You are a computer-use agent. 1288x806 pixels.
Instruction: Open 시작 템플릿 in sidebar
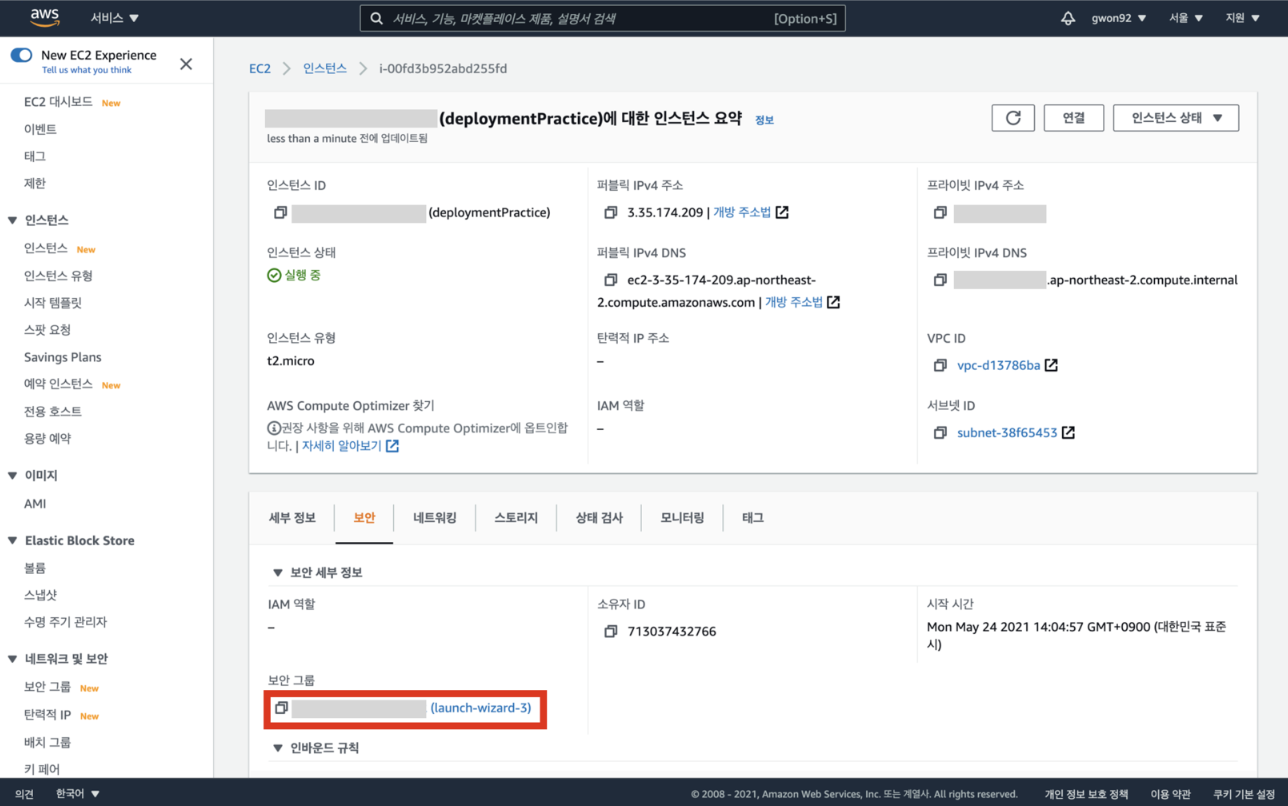pos(53,303)
